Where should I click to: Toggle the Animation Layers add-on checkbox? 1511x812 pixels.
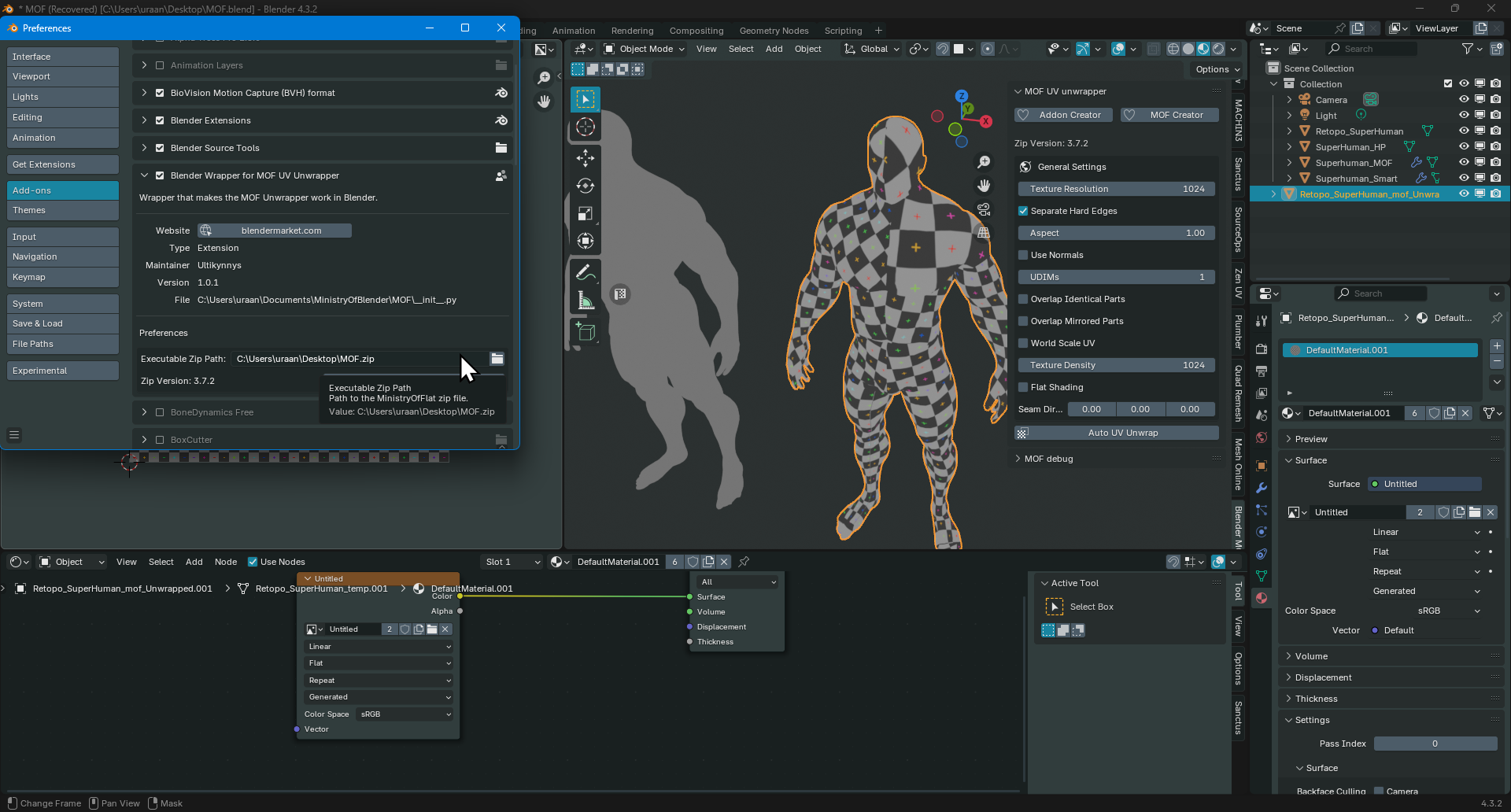click(160, 65)
